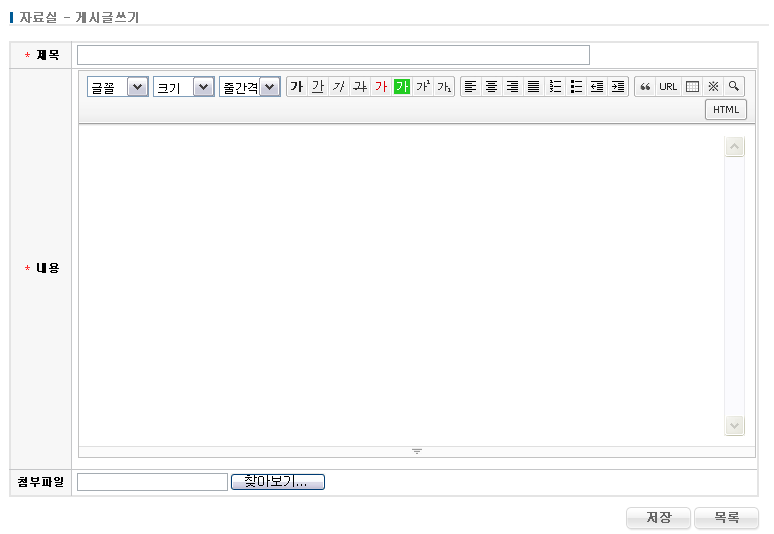Apply underline formatting to text

tap(317, 87)
